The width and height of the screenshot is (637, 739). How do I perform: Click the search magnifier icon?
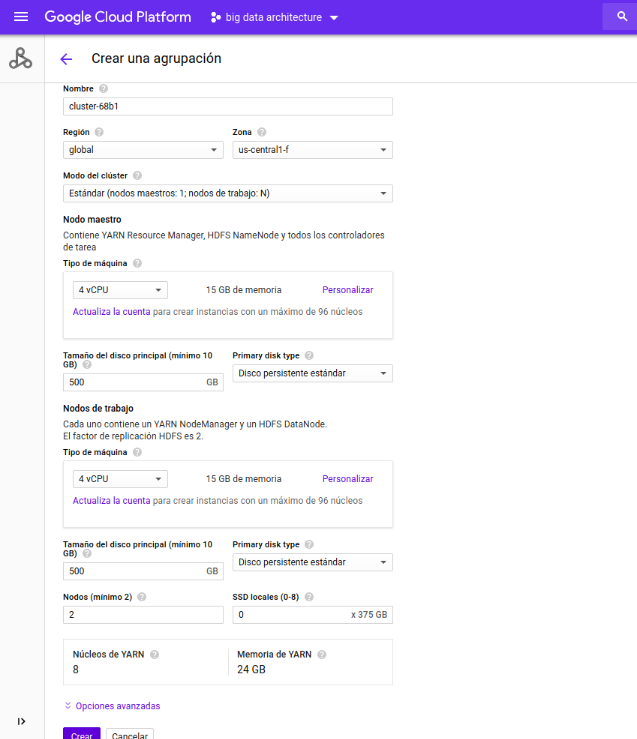tap(622, 16)
